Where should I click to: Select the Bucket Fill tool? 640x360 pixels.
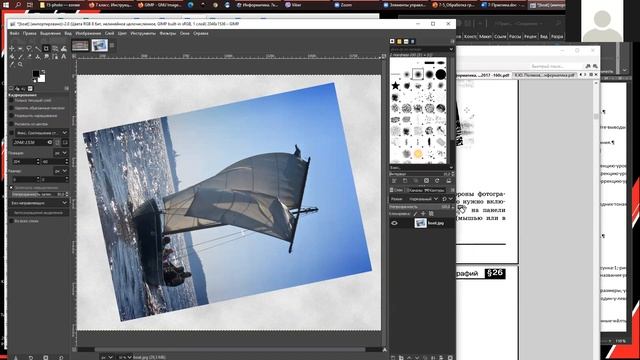(11, 56)
